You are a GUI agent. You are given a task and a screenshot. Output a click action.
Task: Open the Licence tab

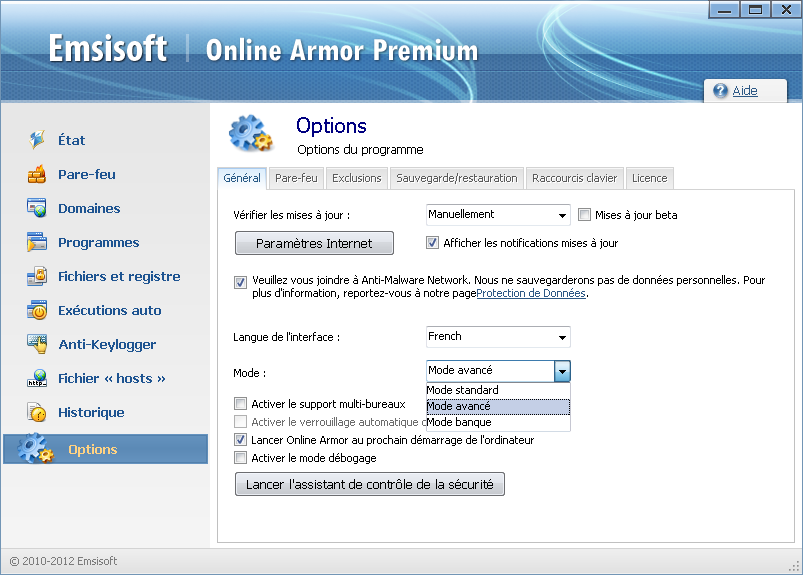(649, 178)
